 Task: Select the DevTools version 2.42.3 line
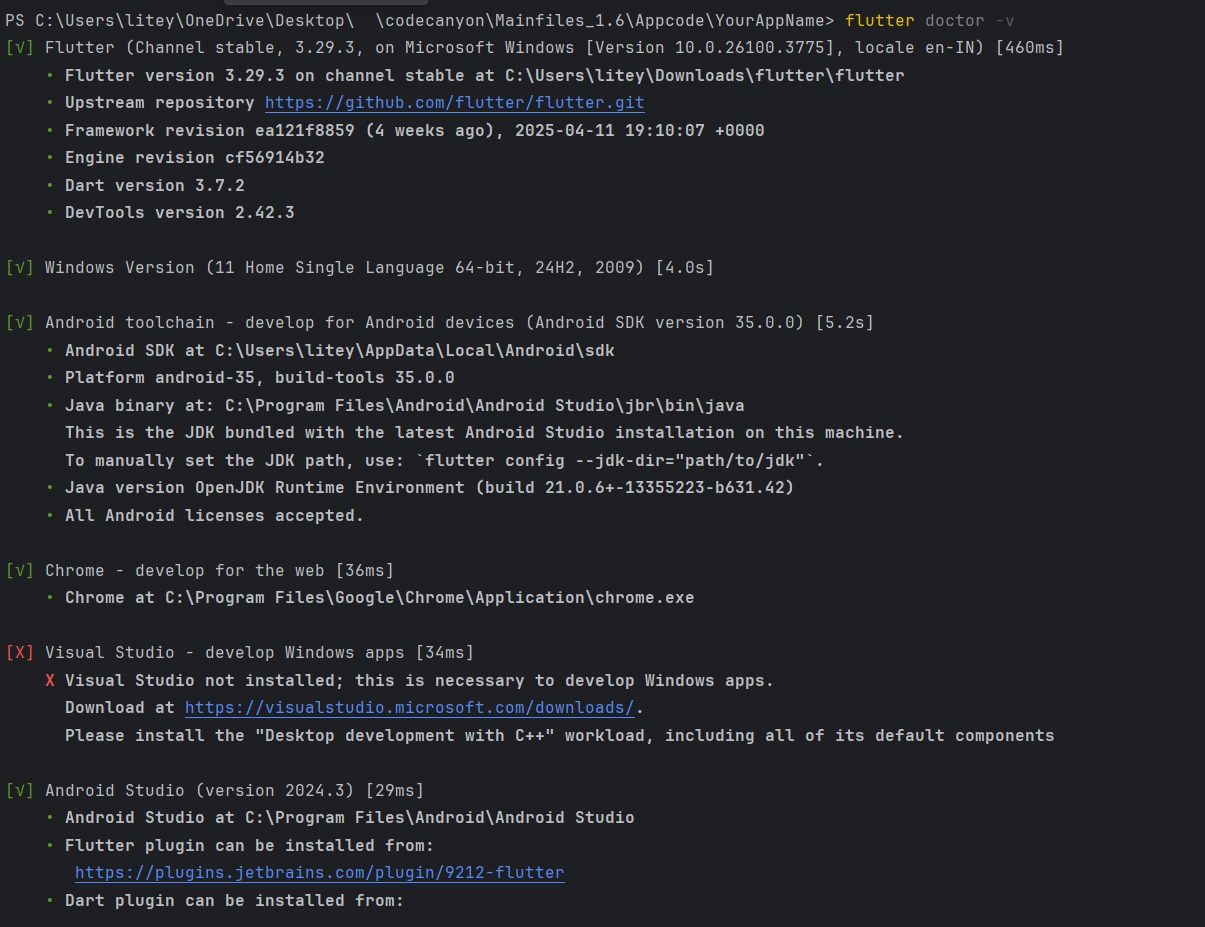[180, 213]
